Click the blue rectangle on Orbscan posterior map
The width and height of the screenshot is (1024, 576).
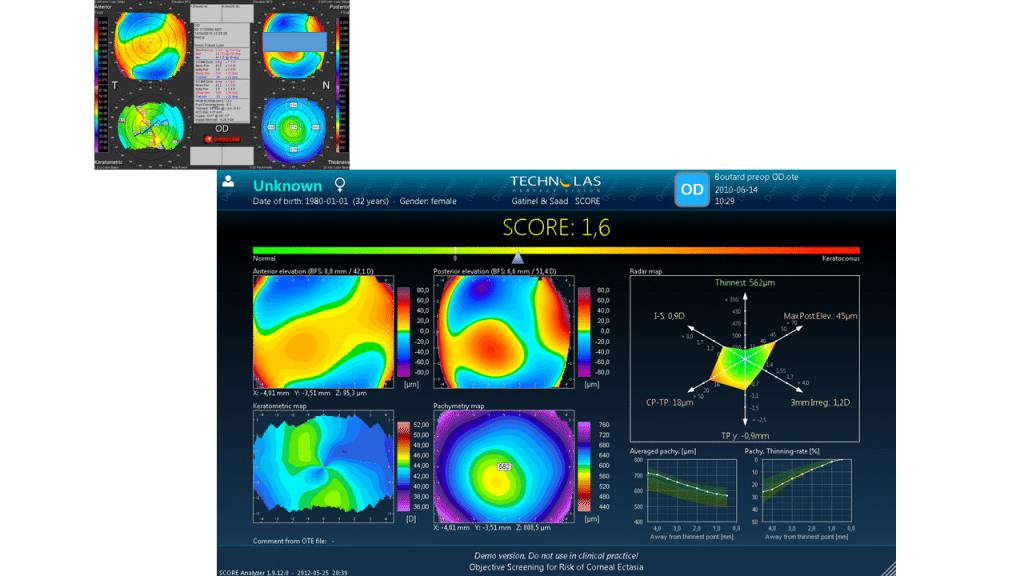[x=293, y=41]
